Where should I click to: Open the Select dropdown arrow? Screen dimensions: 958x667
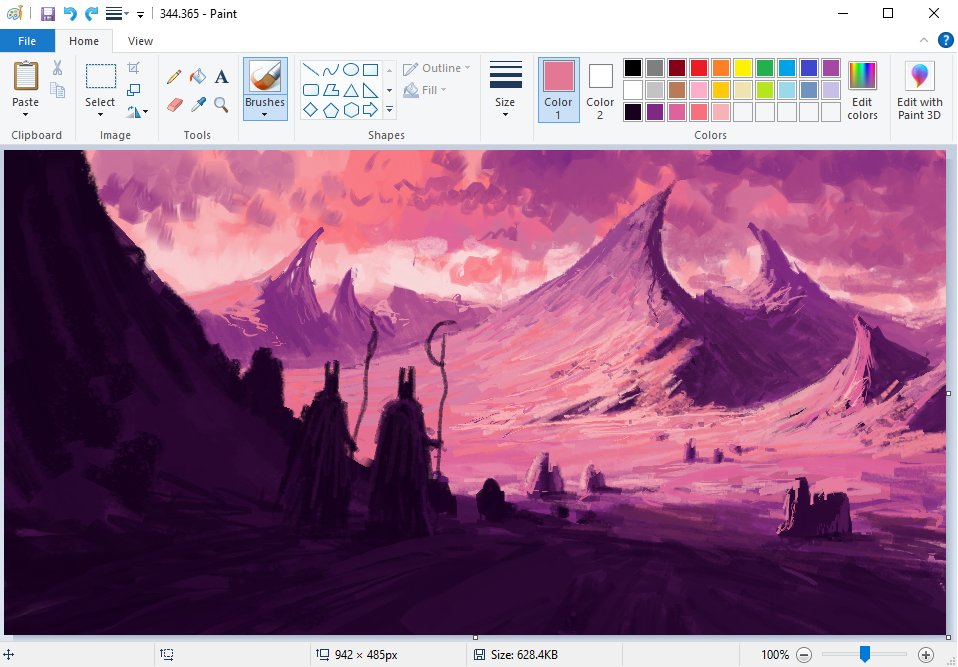[x=100, y=114]
